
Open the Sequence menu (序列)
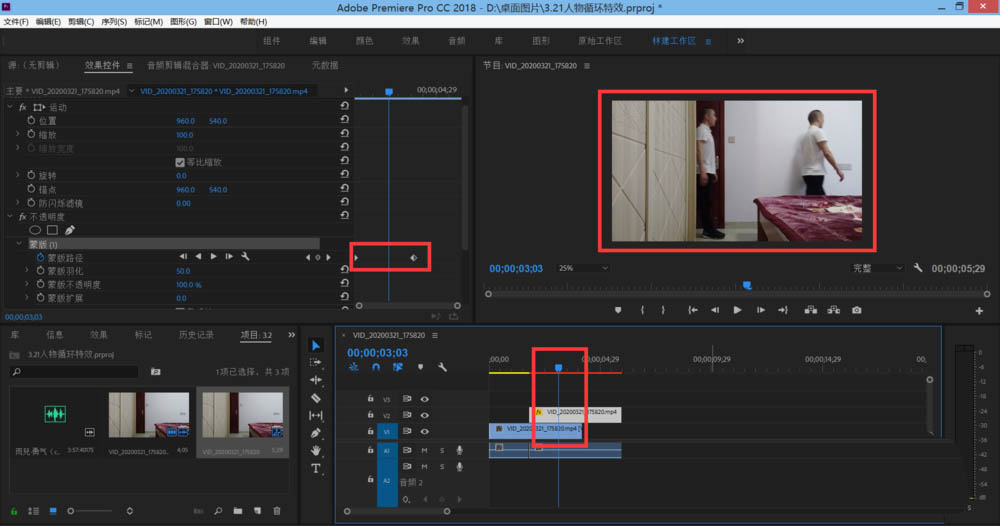tap(113, 21)
